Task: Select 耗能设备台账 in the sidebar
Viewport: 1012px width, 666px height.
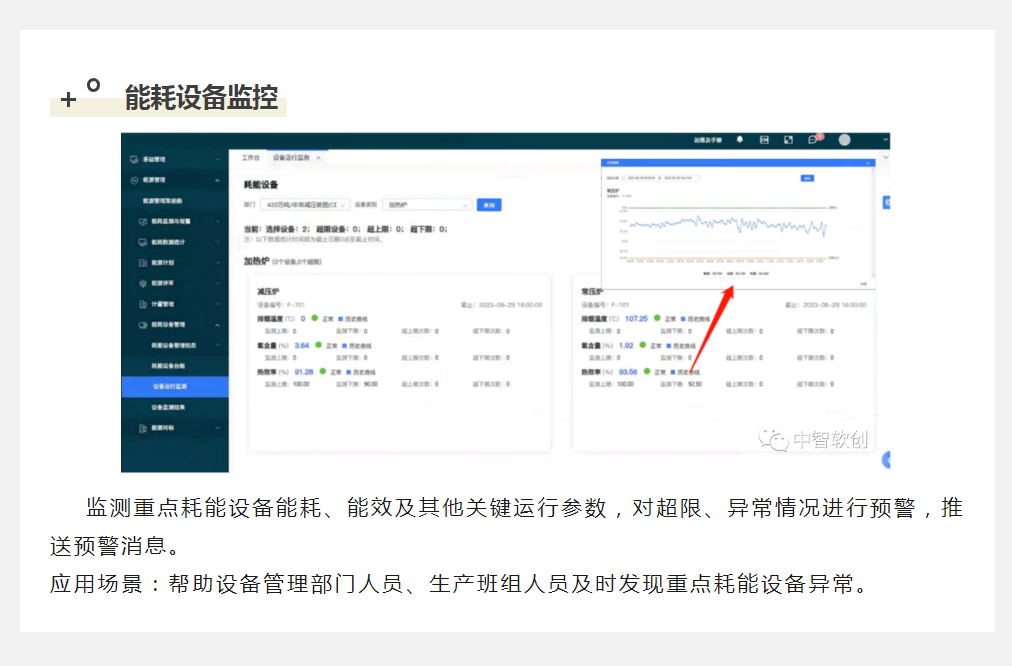Action: pyautogui.click(x=169, y=366)
